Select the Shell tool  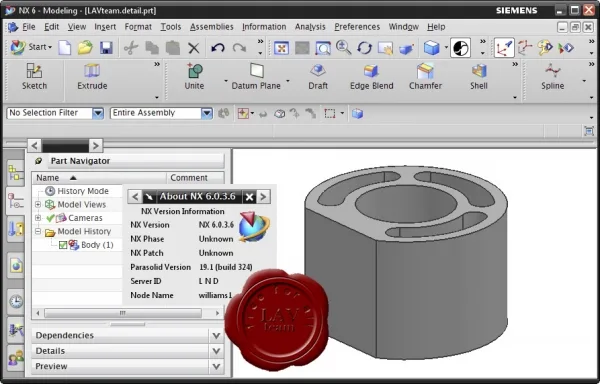coord(479,76)
